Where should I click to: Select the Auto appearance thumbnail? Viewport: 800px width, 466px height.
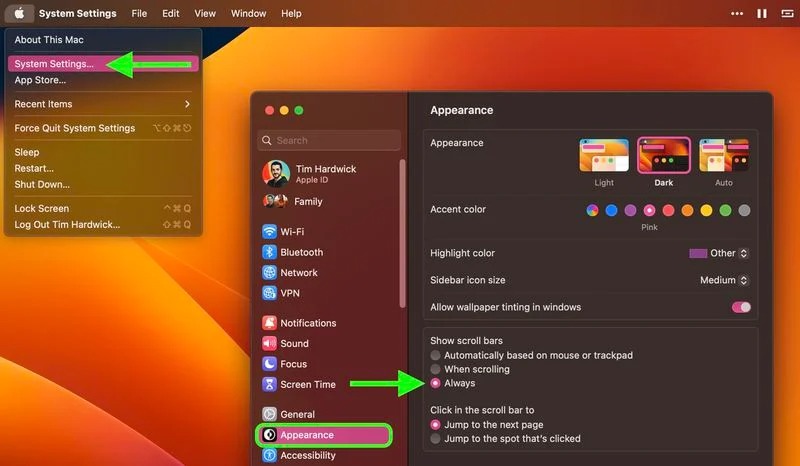tap(724, 155)
